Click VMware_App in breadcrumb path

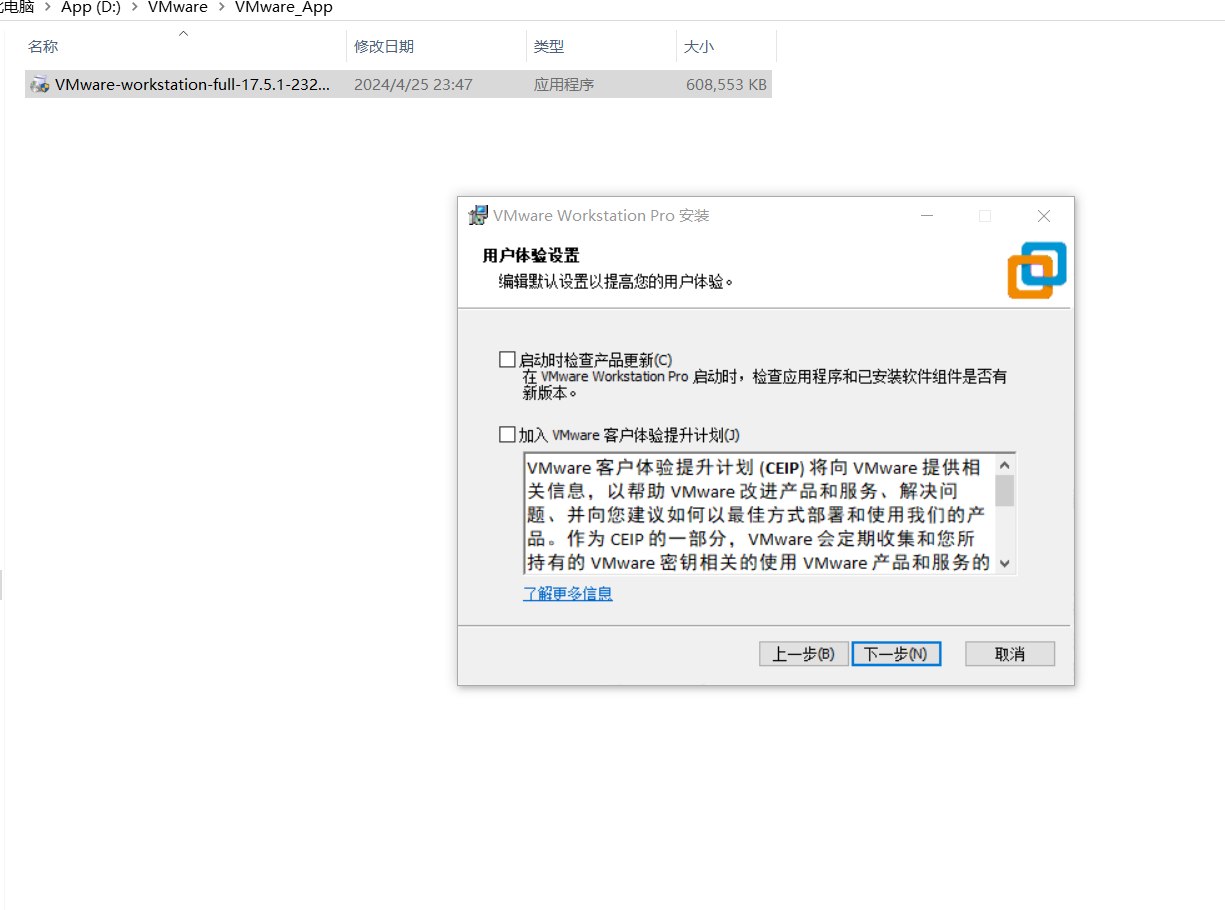coord(284,7)
